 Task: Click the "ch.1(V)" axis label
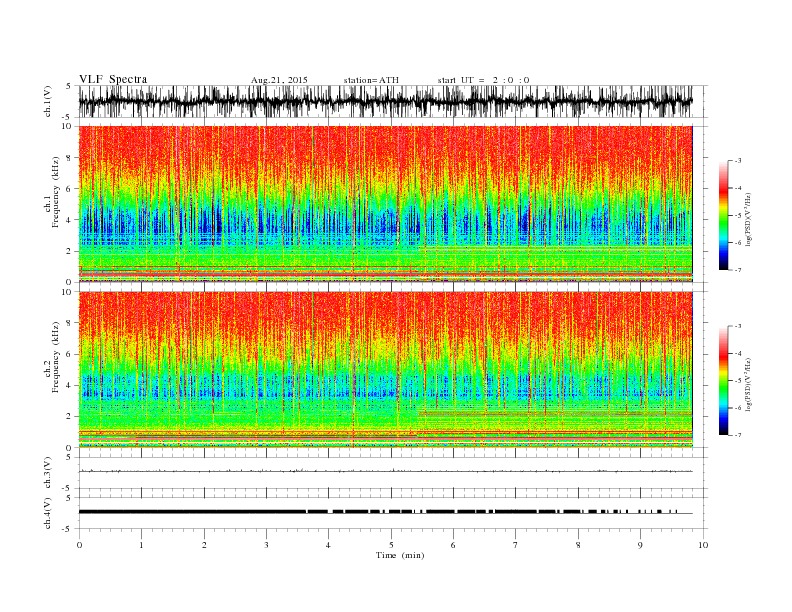pyautogui.click(x=48, y=101)
